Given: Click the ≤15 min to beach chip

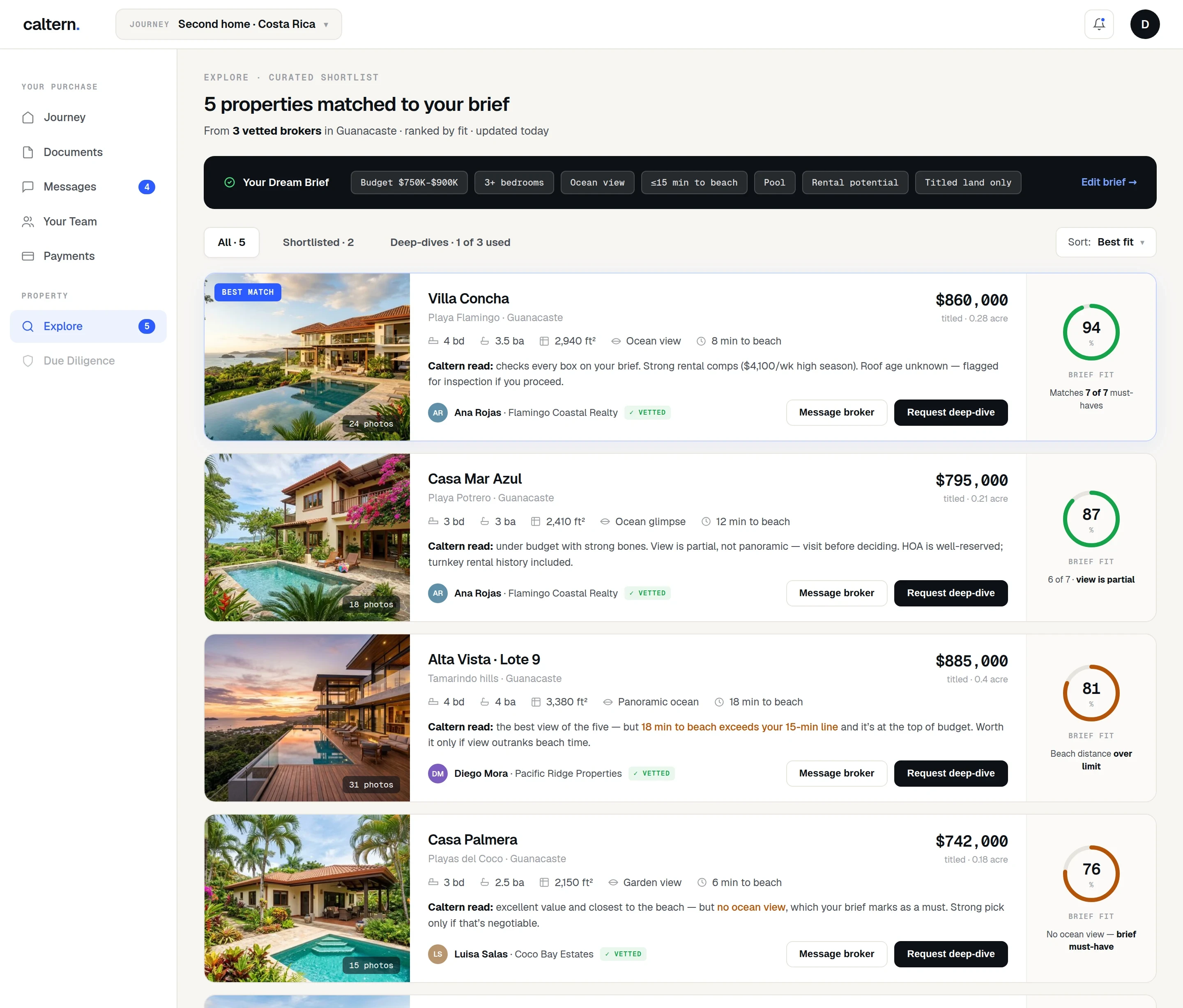Looking at the screenshot, I should [694, 182].
